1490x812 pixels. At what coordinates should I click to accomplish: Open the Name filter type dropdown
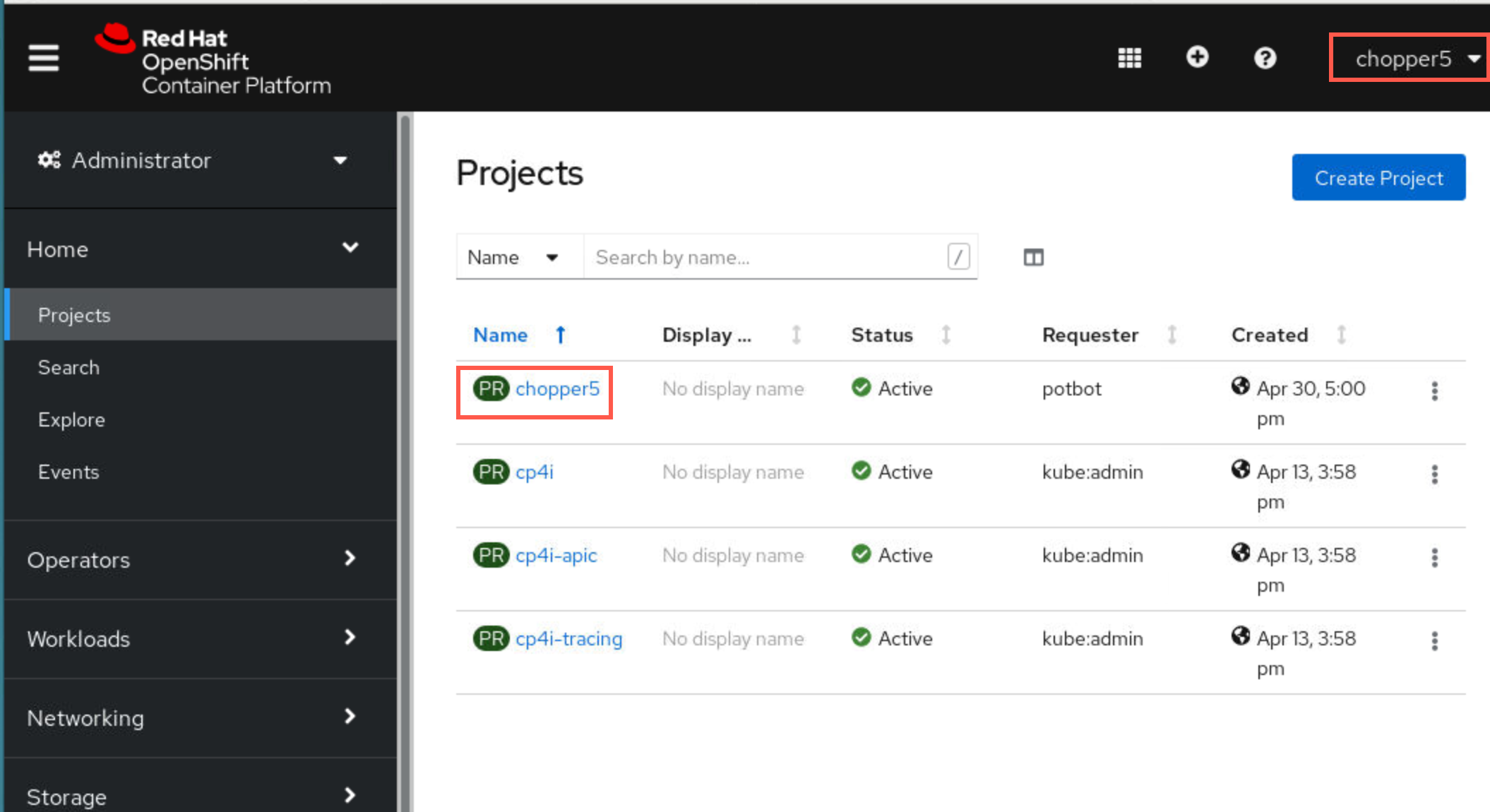519,257
